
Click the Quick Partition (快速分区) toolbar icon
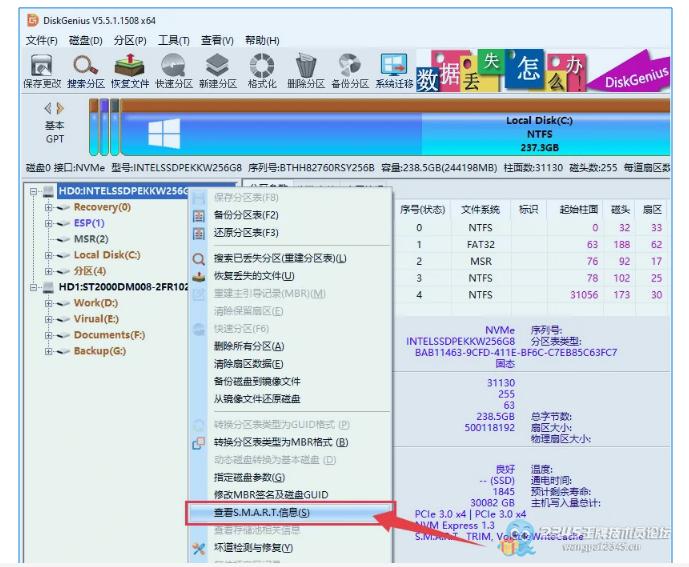tap(174, 68)
